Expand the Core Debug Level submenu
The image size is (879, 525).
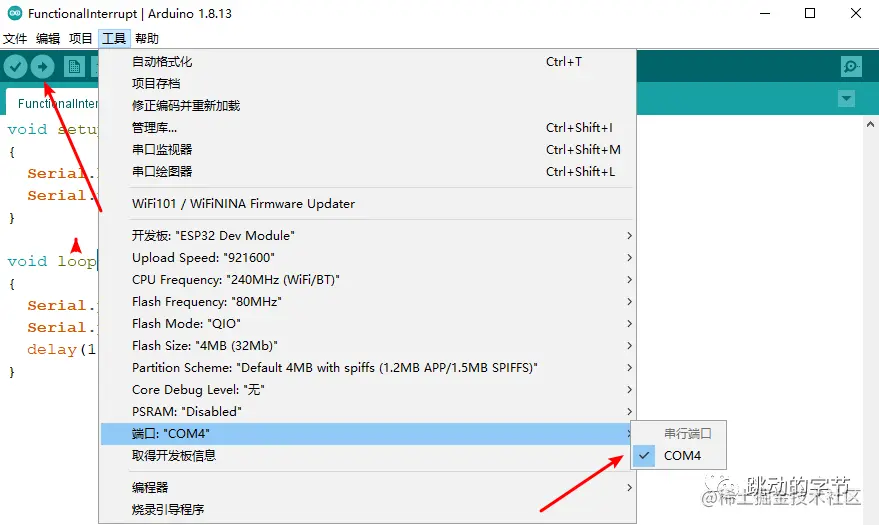(x=368, y=389)
